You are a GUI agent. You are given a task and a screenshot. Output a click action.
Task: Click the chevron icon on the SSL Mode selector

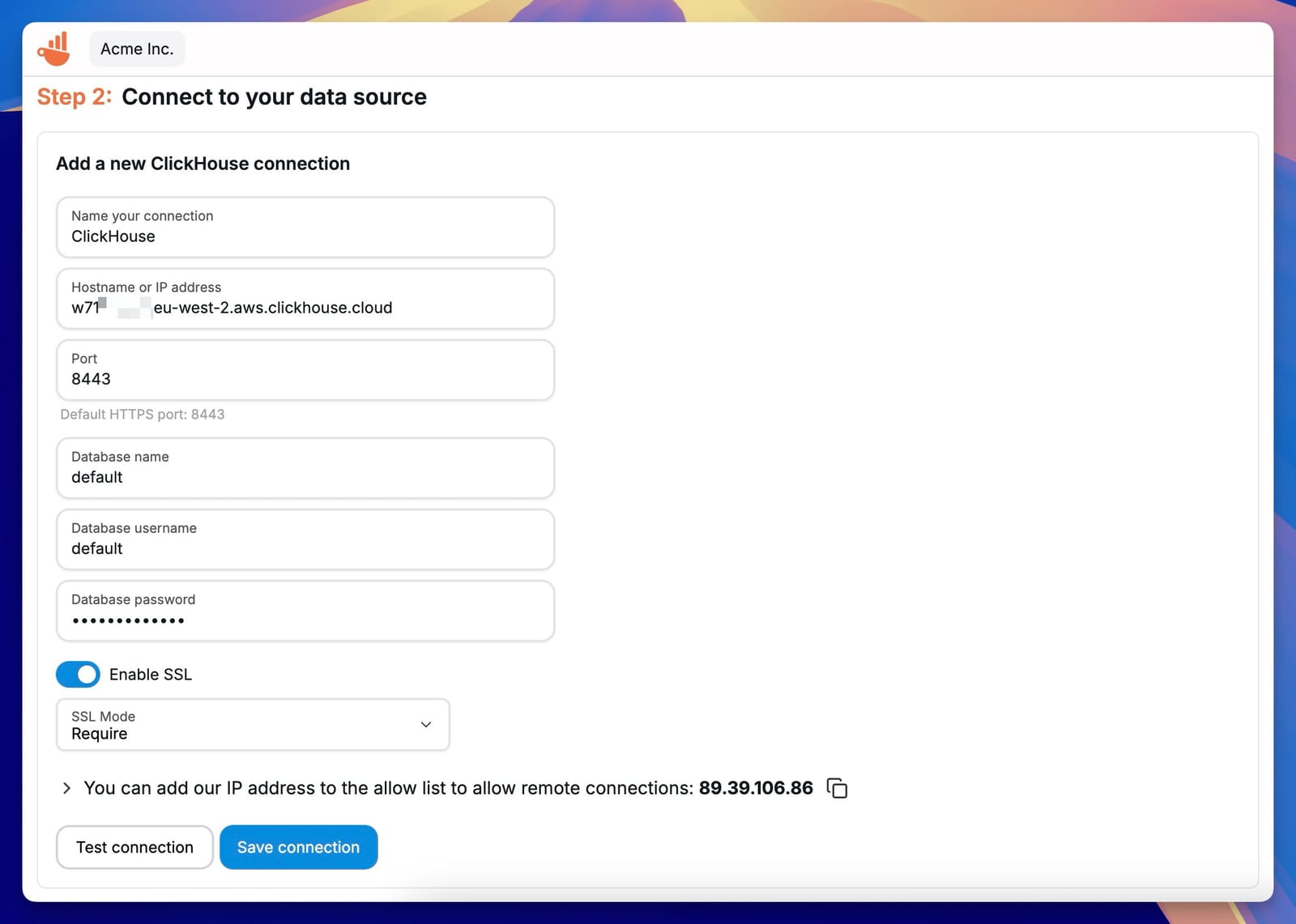(x=425, y=725)
